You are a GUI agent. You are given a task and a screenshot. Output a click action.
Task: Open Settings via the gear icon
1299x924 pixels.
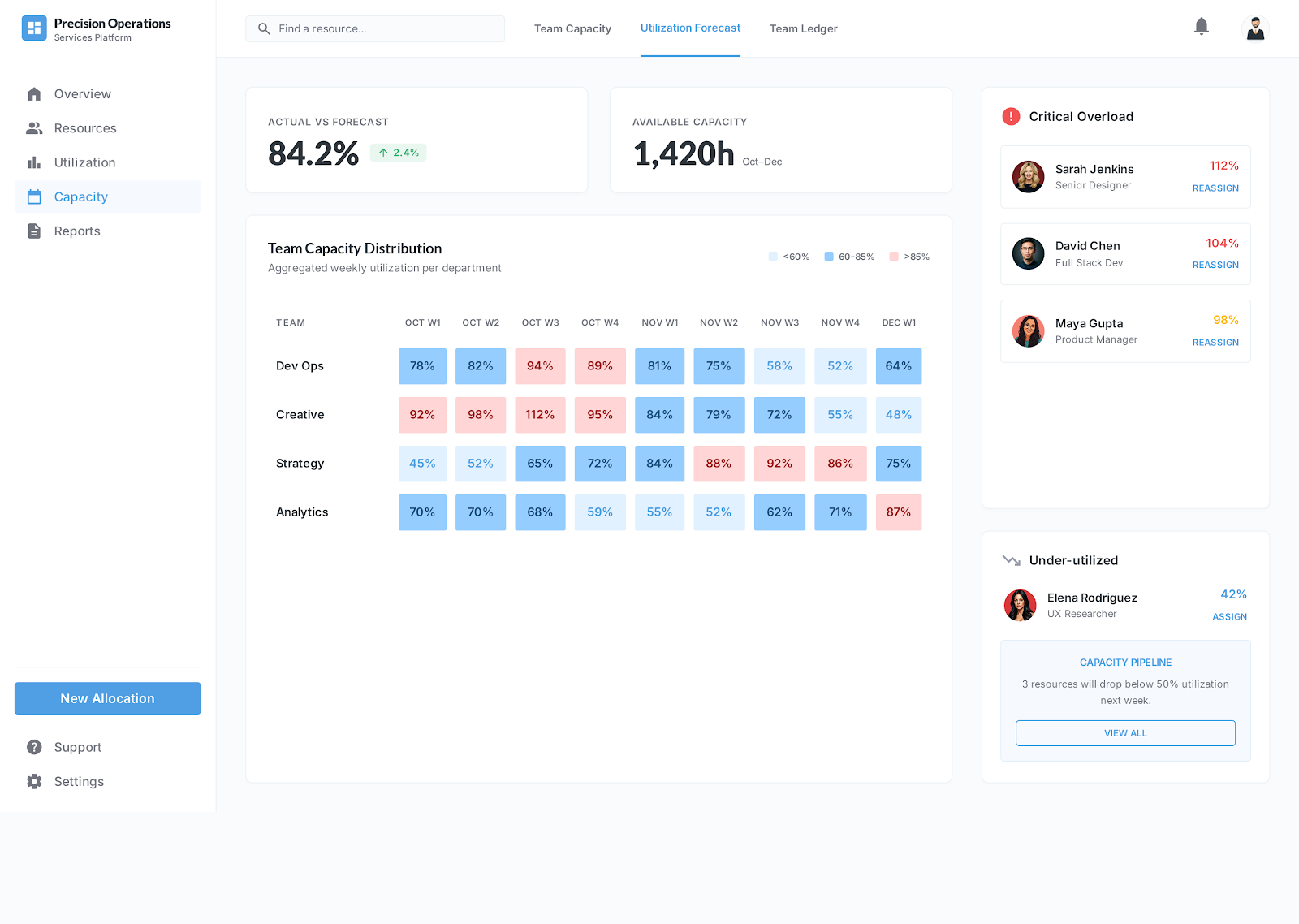(x=34, y=781)
